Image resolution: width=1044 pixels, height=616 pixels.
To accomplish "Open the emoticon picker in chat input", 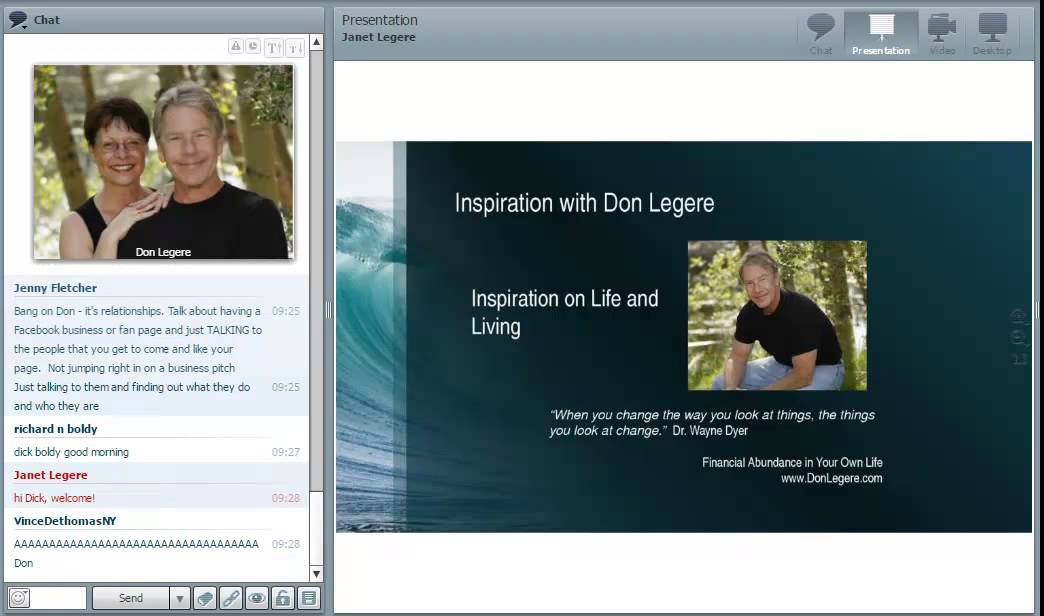I will (19, 597).
